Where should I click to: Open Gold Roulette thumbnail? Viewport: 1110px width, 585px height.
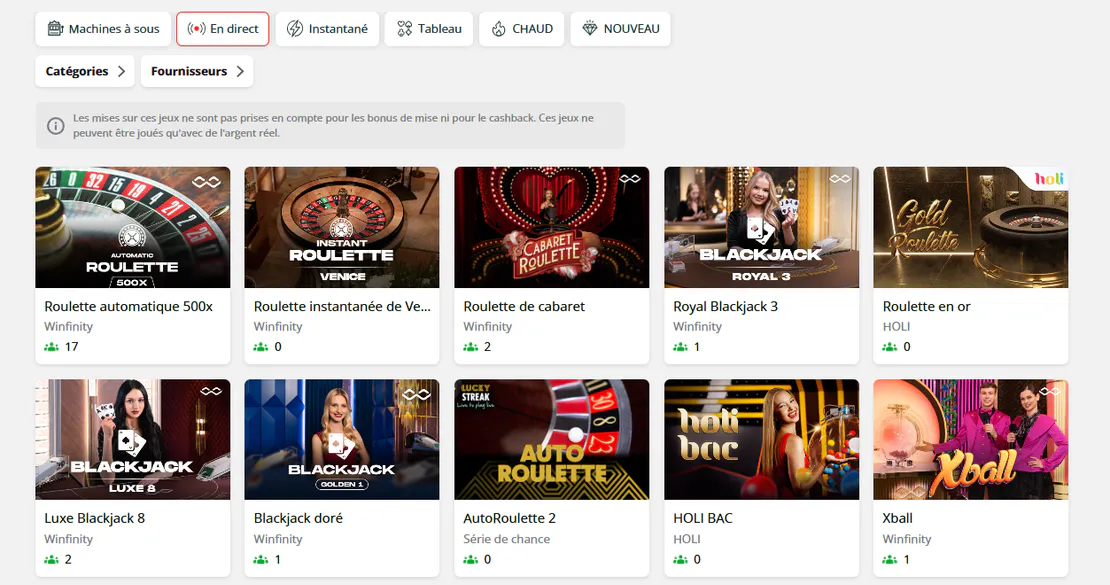coord(971,227)
